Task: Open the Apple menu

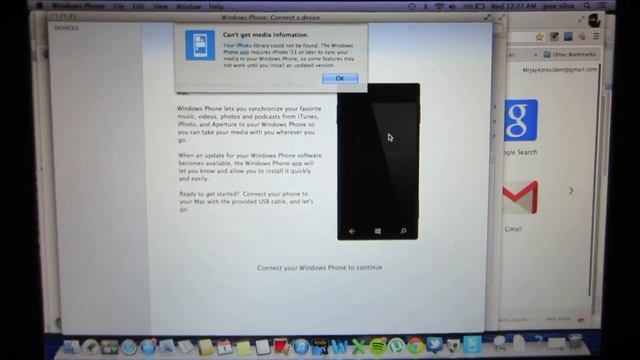Action: [40, 6]
